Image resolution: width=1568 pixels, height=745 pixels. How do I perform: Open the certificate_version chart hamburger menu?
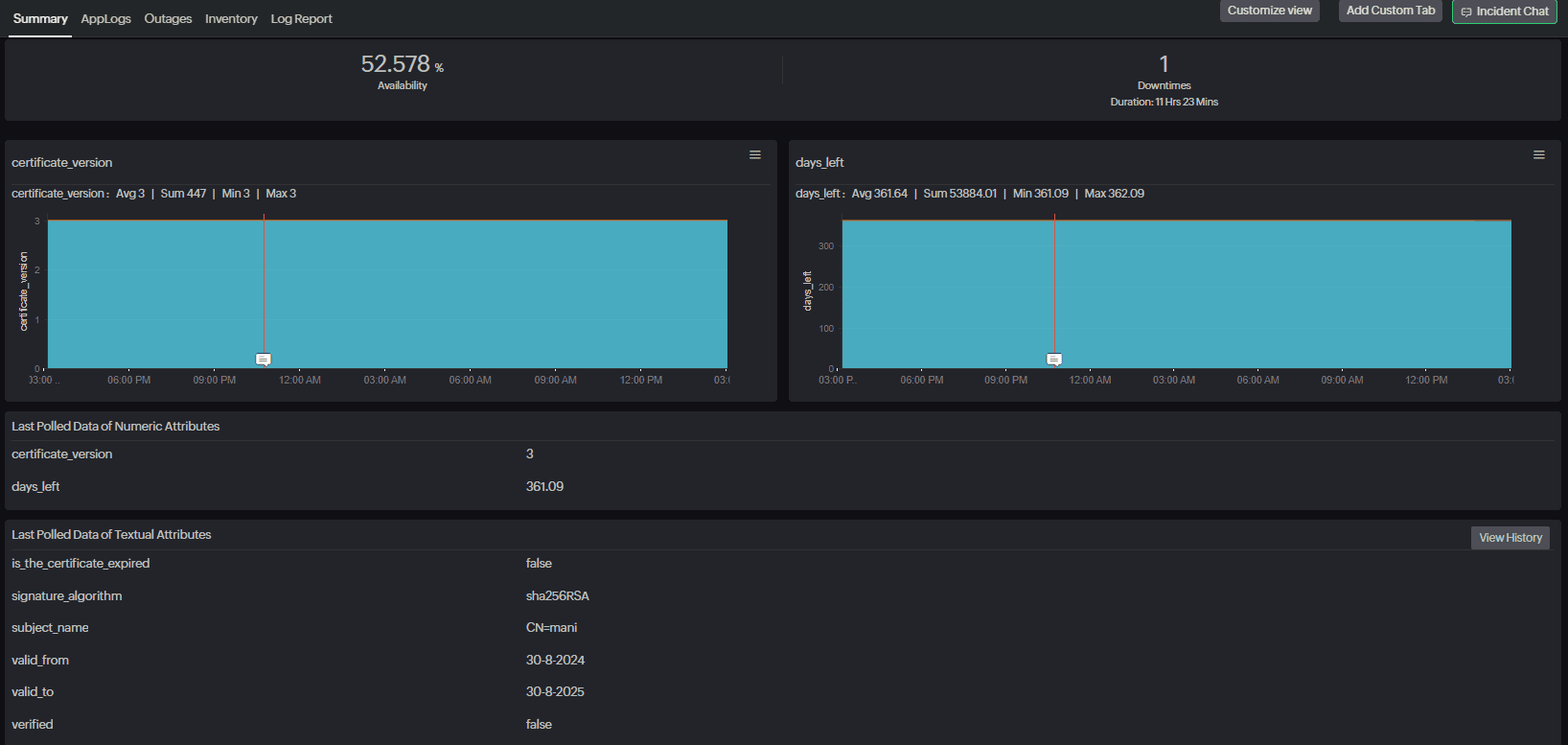click(755, 154)
